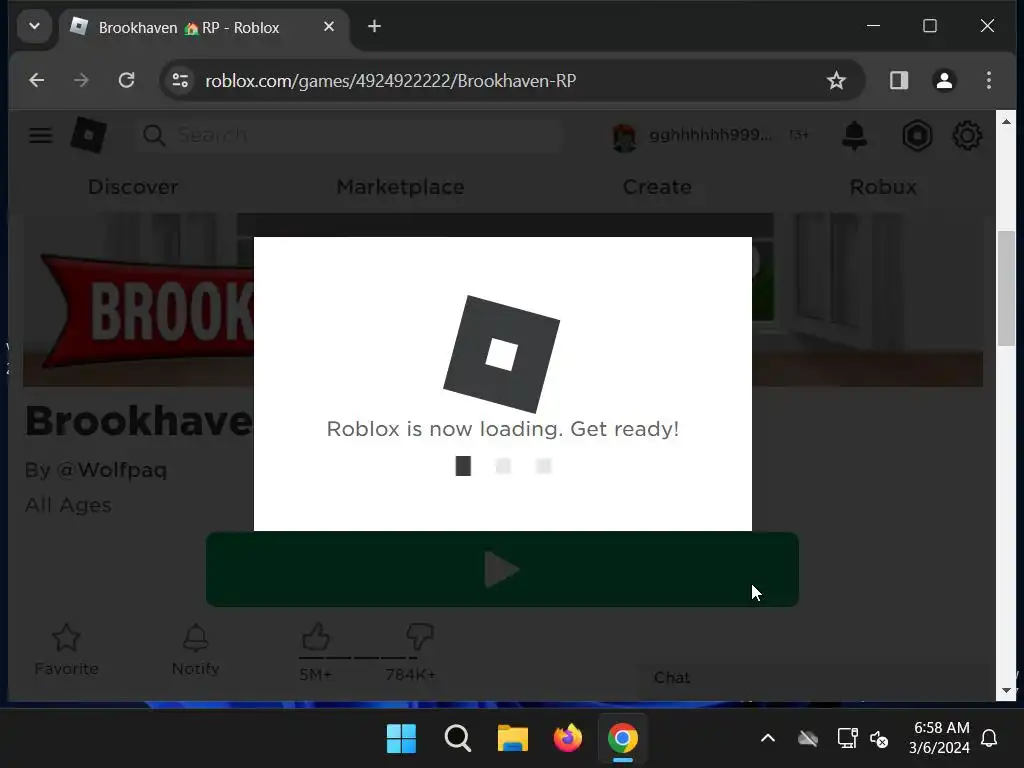Bookmark this page with the star icon
The width and height of the screenshot is (1024, 768).
[836, 80]
